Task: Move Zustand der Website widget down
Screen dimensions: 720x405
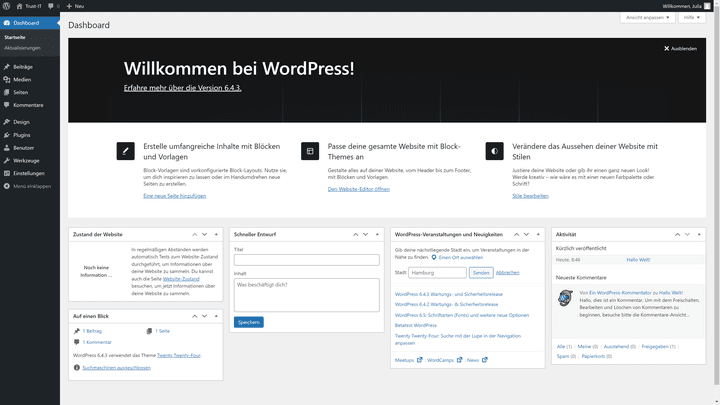Action: point(204,235)
